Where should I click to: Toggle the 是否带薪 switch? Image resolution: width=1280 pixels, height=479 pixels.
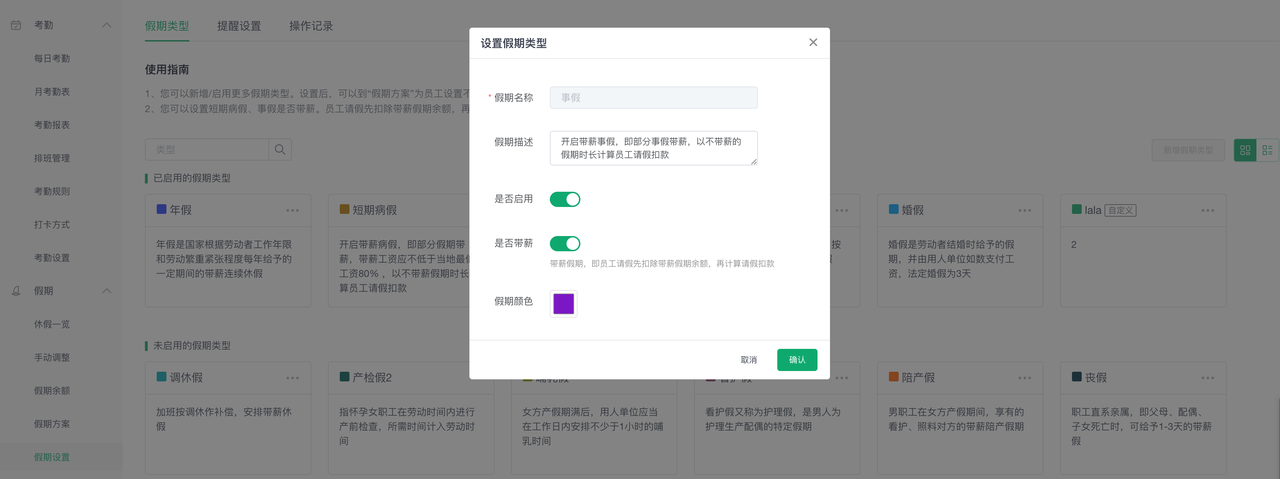pyautogui.click(x=565, y=243)
